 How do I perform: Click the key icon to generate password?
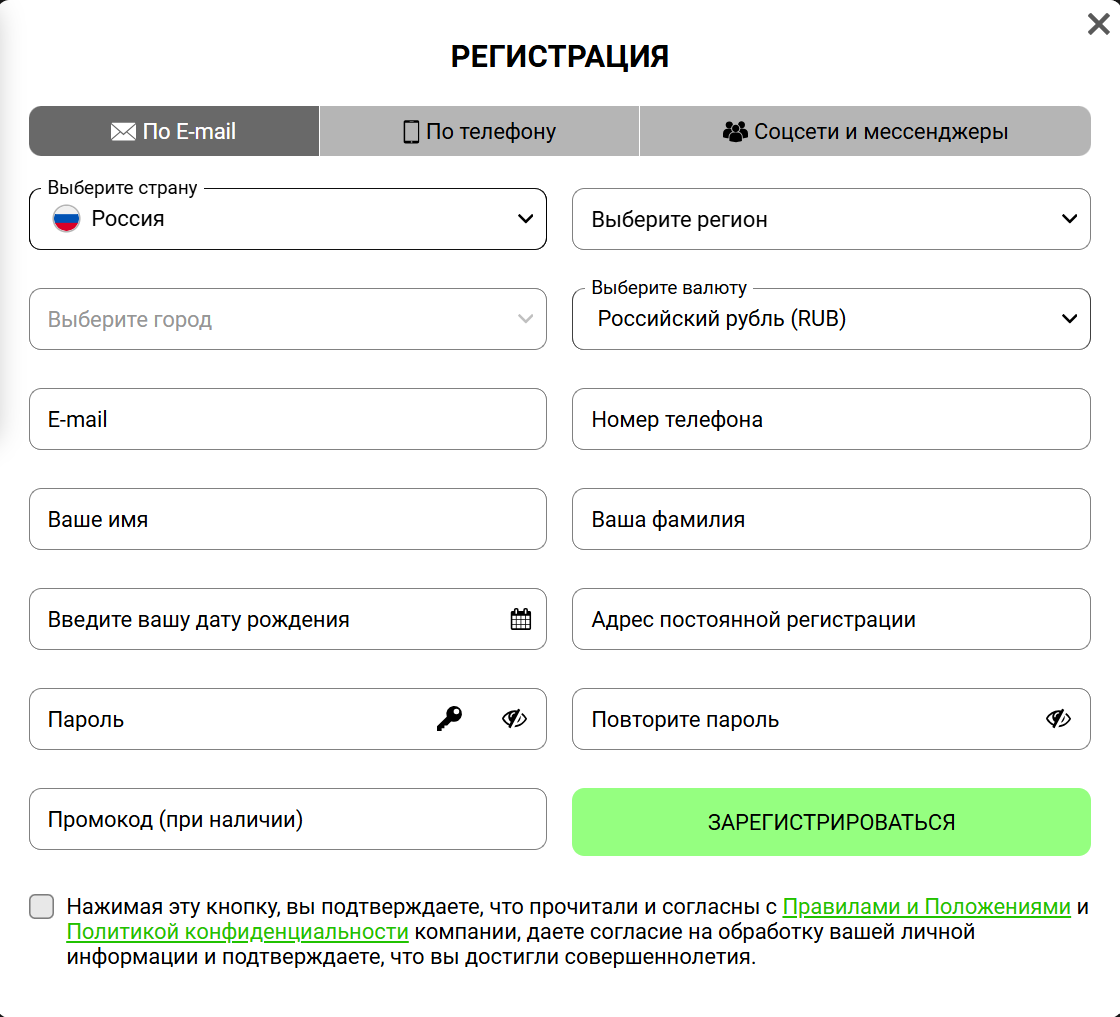[449, 719]
